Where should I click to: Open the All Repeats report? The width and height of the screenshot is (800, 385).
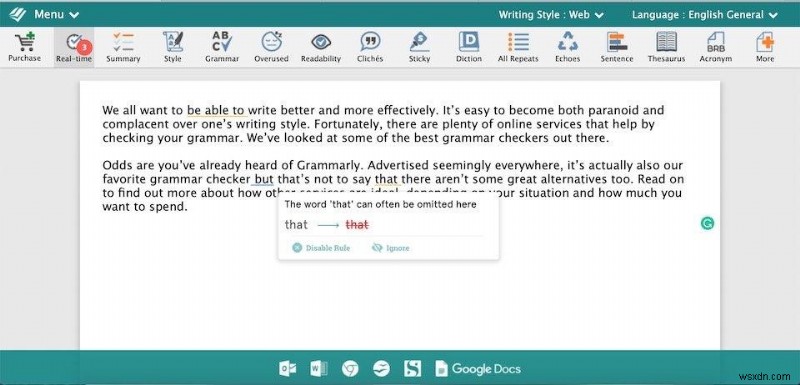(518, 47)
